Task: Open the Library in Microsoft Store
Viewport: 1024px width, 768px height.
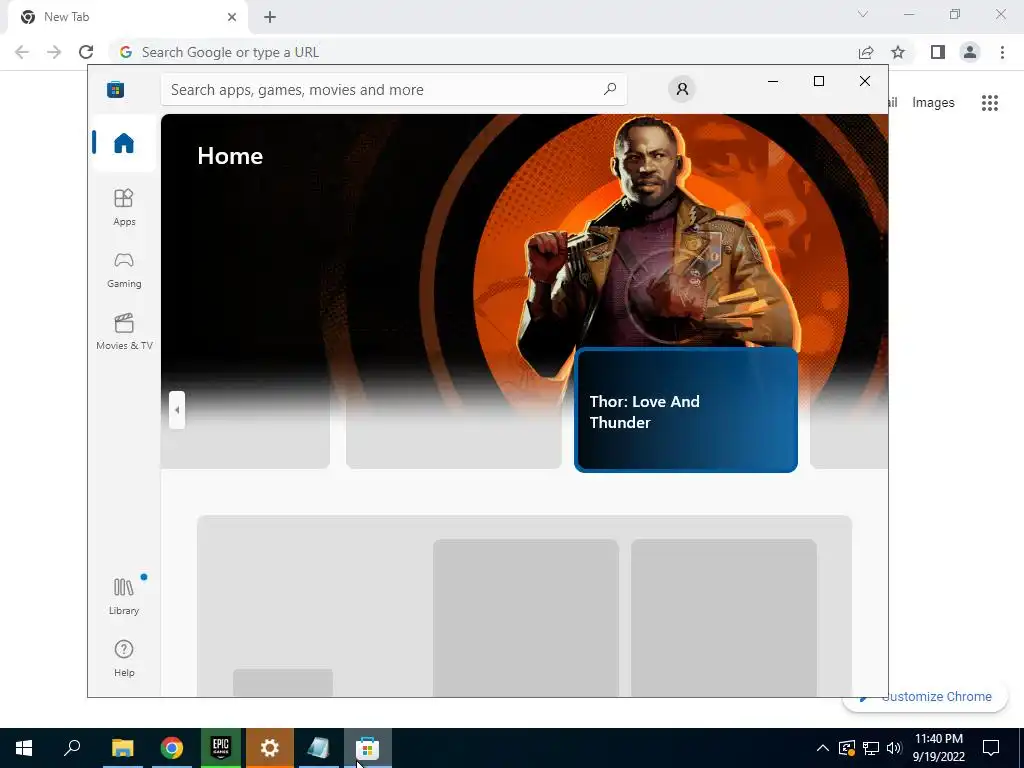Action: [124, 596]
